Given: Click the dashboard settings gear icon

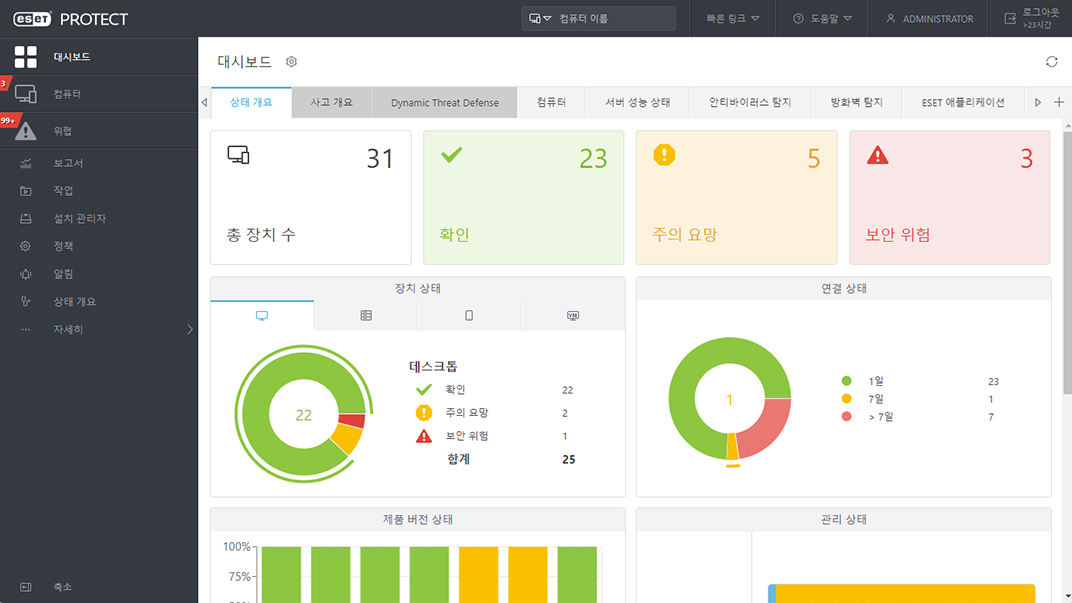Looking at the screenshot, I should click(292, 62).
